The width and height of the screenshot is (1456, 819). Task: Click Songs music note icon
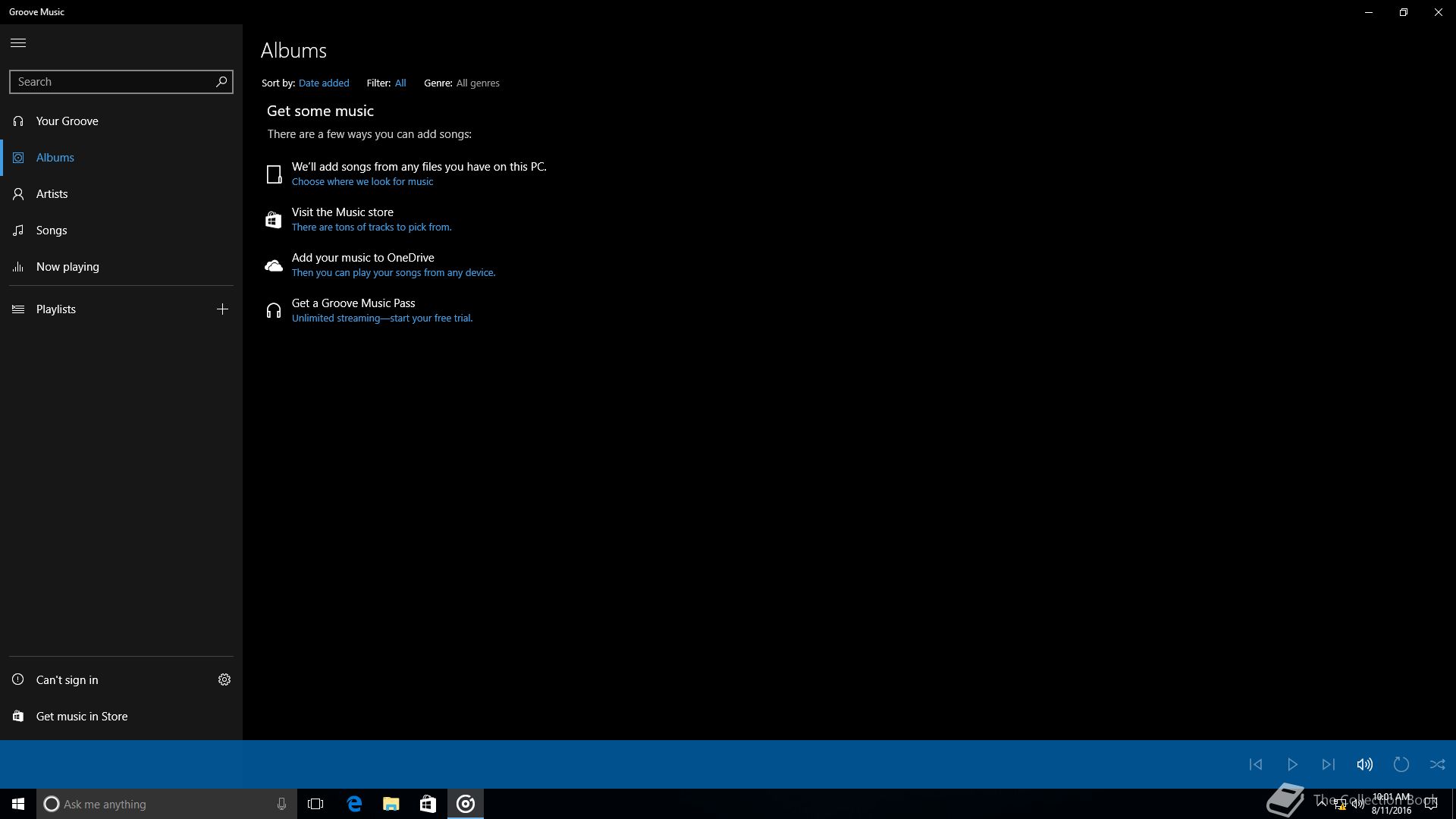18,231
